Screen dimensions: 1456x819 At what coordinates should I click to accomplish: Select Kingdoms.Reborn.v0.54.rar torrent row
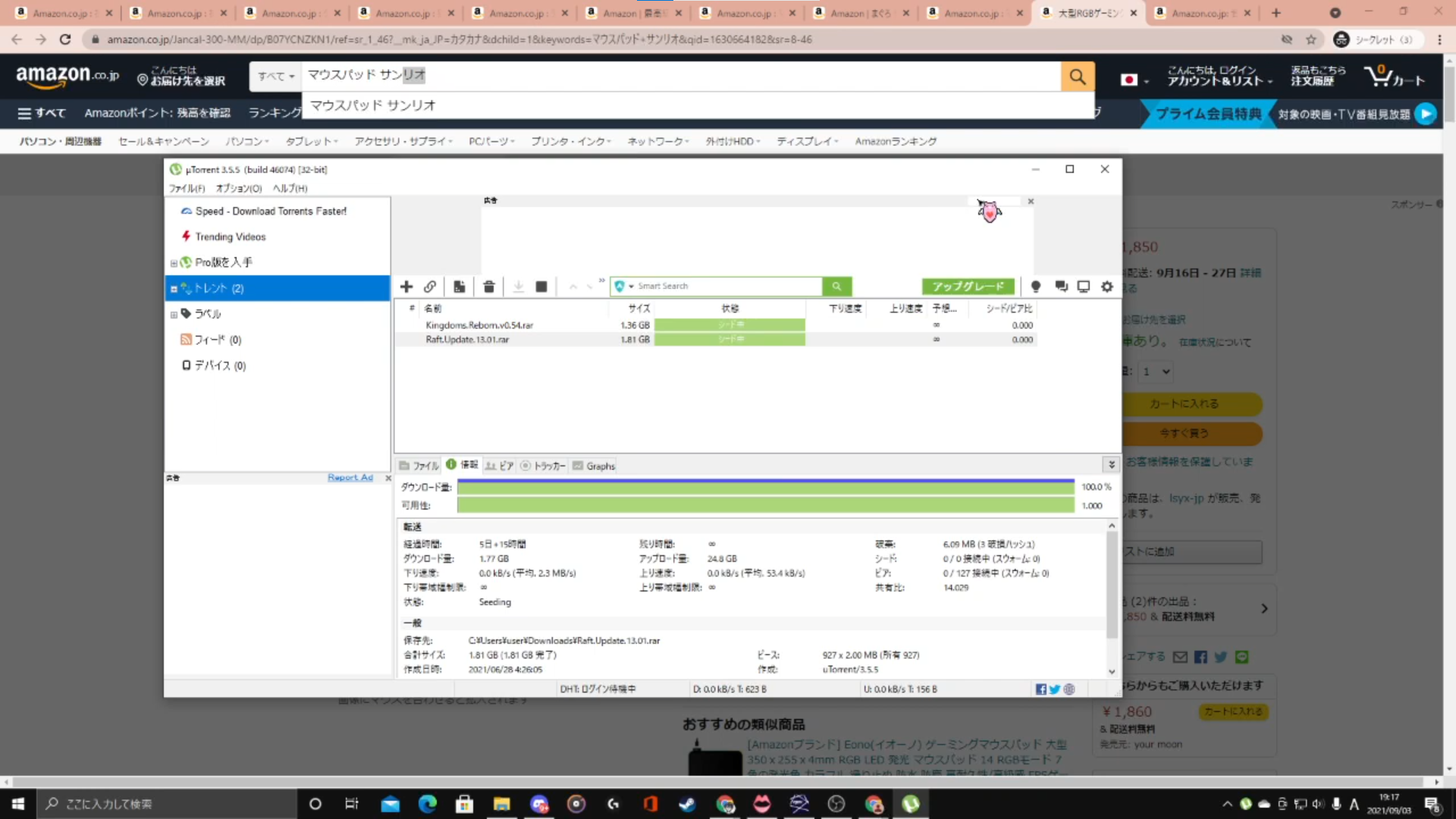click(x=479, y=325)
